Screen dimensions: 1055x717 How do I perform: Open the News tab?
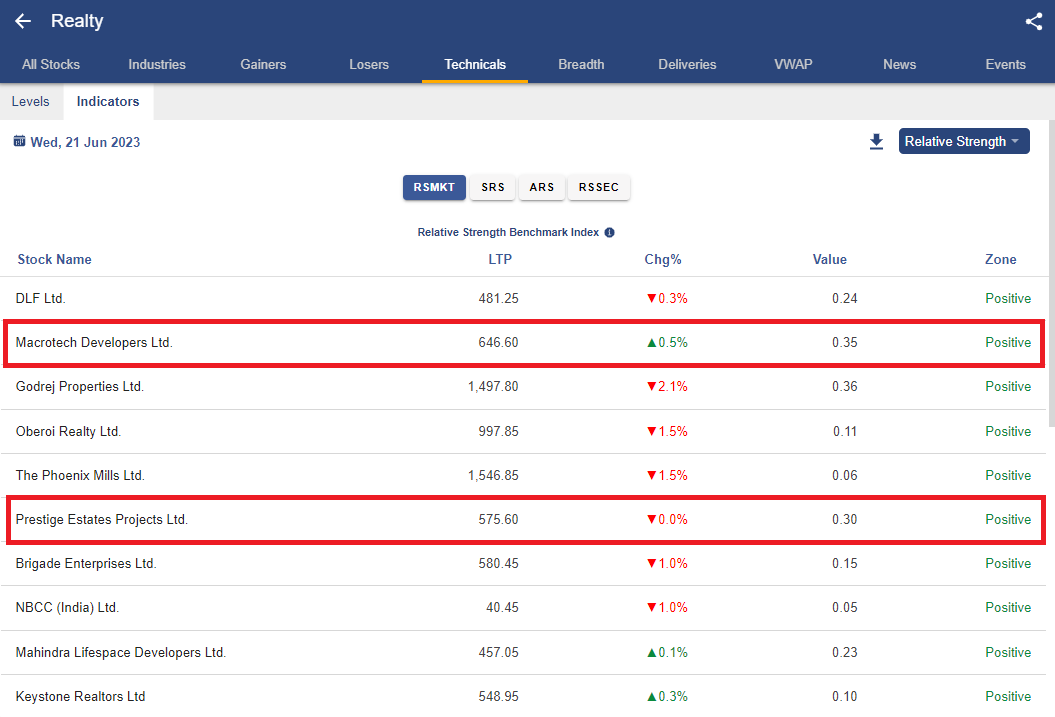[x=900, y=65]
